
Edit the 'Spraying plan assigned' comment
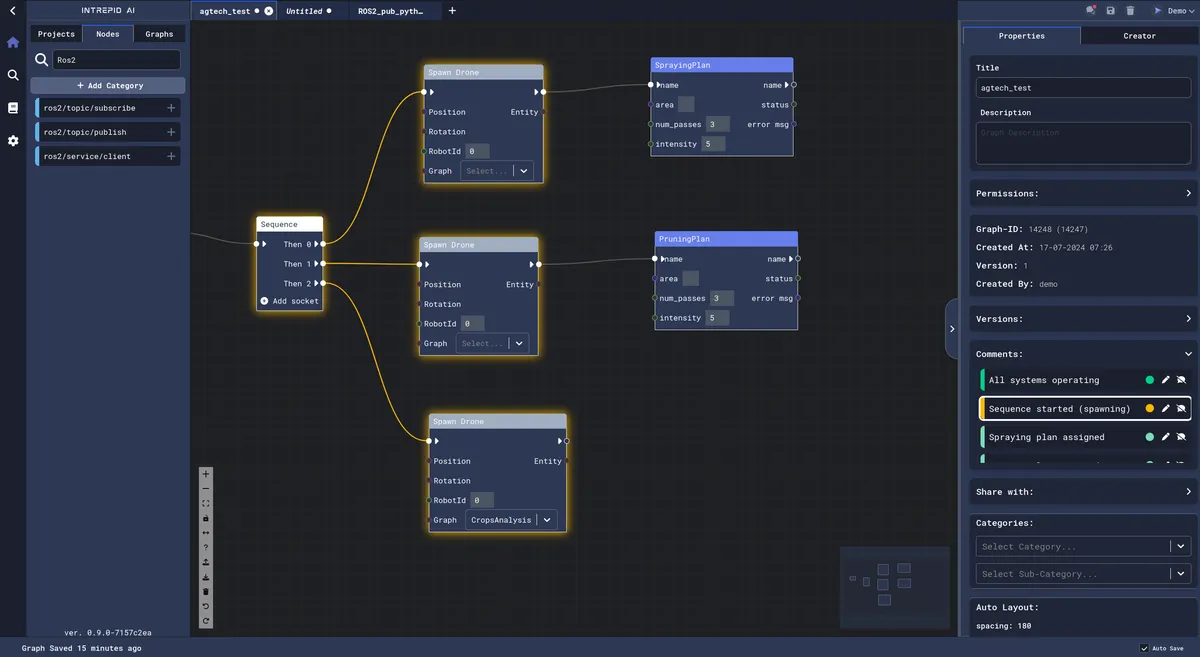click(1166, 437)
